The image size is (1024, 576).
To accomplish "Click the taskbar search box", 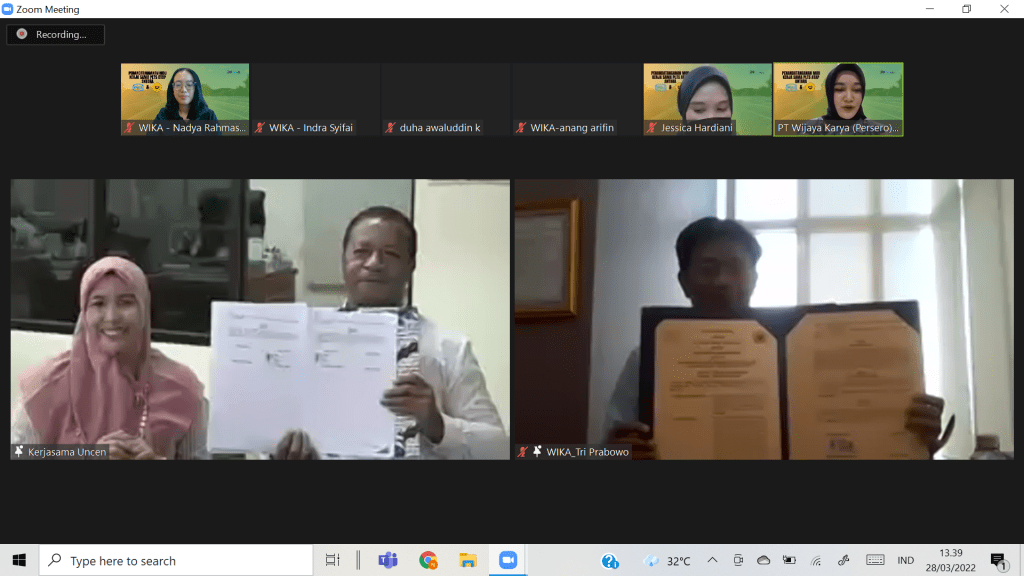I will coord(176,560).
